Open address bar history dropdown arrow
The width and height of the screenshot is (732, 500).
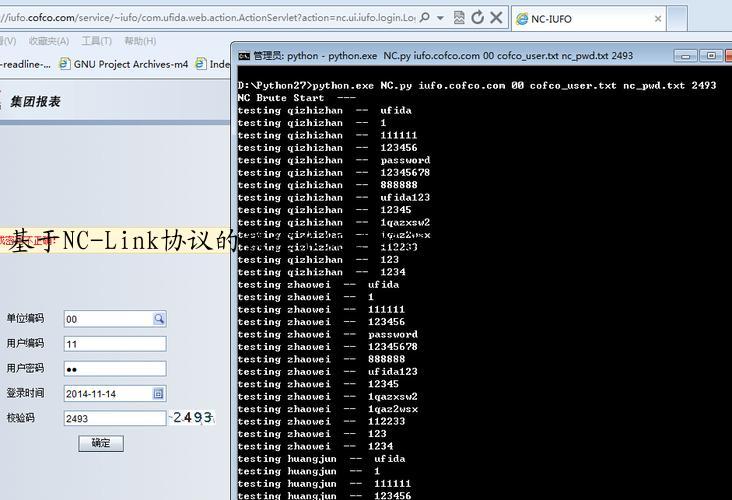(440, 18)
